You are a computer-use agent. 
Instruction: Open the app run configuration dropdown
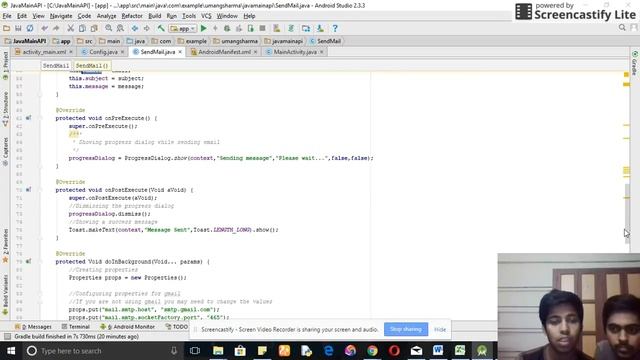point(183,29)
